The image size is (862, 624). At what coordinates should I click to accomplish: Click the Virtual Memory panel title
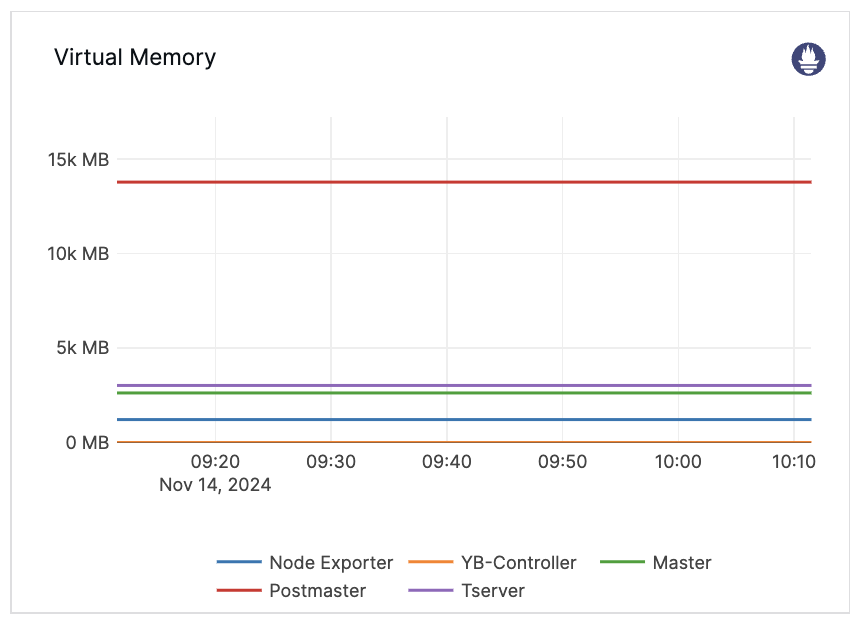[135, 57]
